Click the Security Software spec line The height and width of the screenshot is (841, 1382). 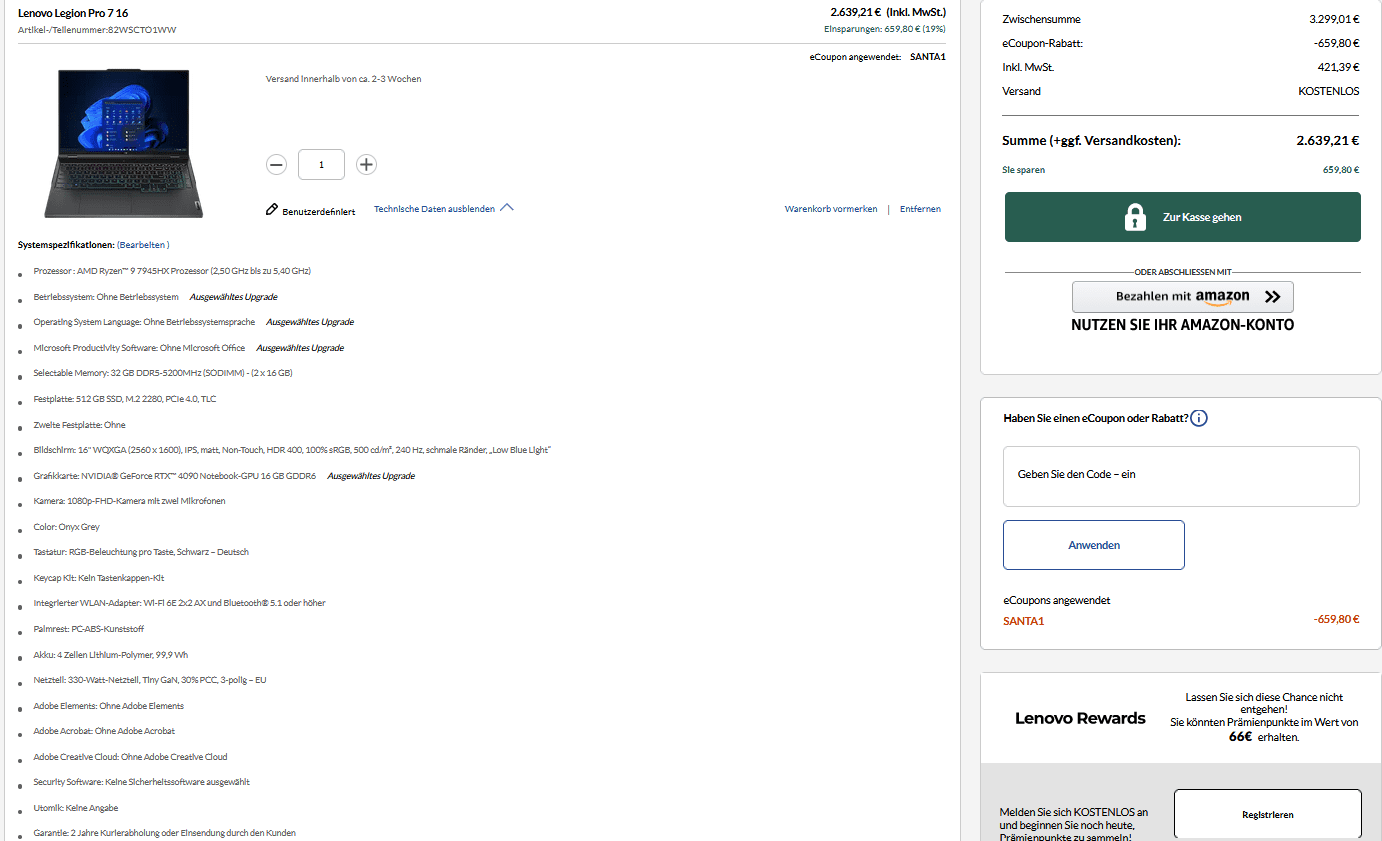pyautogui.click(x=141, y=782)
